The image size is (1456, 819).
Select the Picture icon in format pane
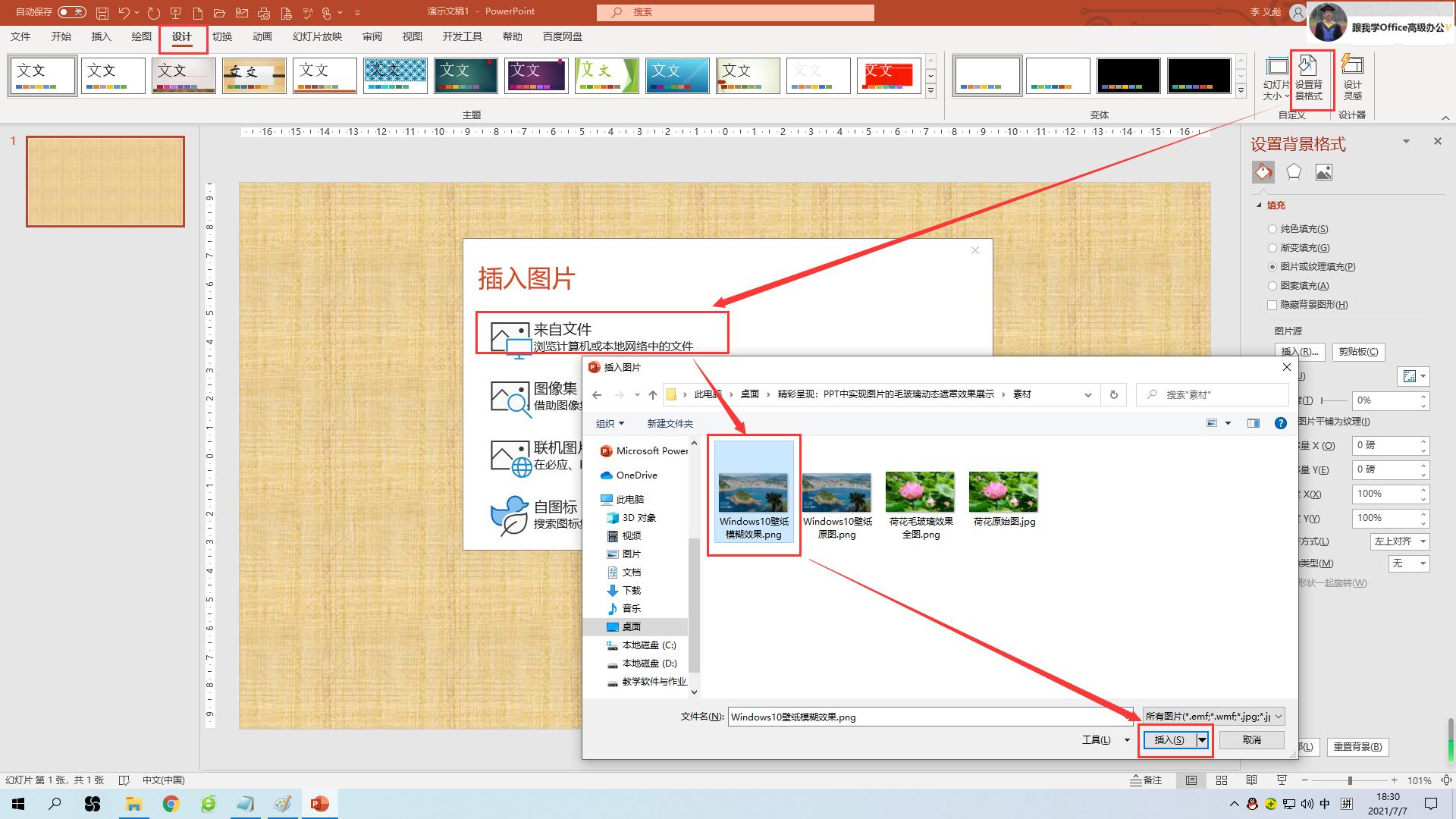(x=1324, y=172)
